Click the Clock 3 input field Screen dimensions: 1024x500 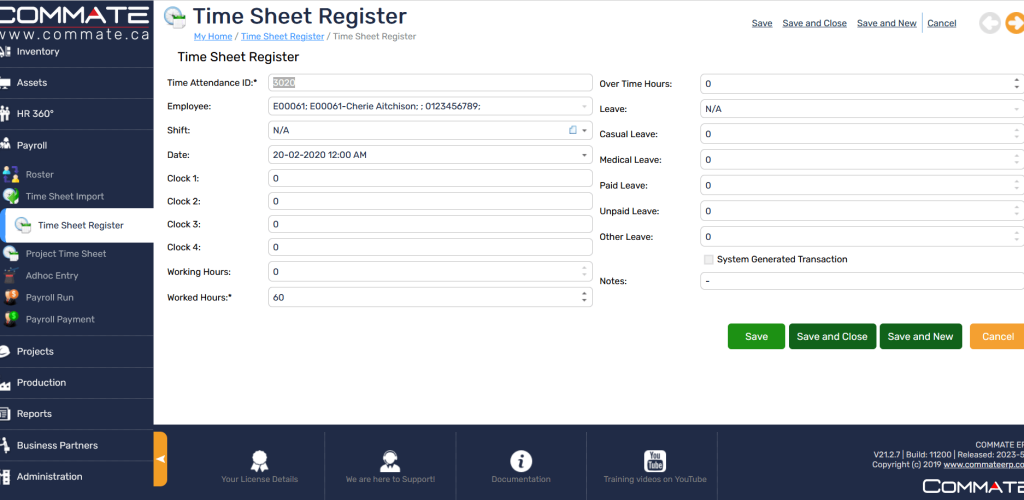[430, 224]
